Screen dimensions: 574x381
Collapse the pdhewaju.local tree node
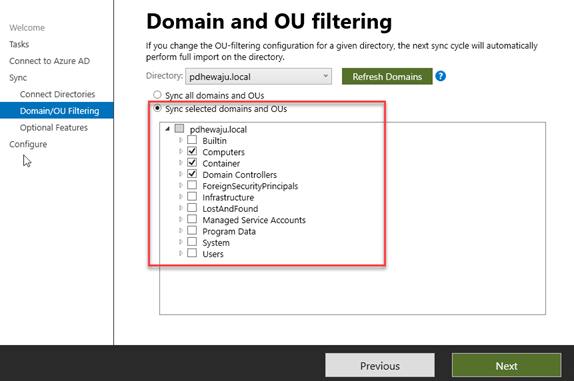pos(168,129)
